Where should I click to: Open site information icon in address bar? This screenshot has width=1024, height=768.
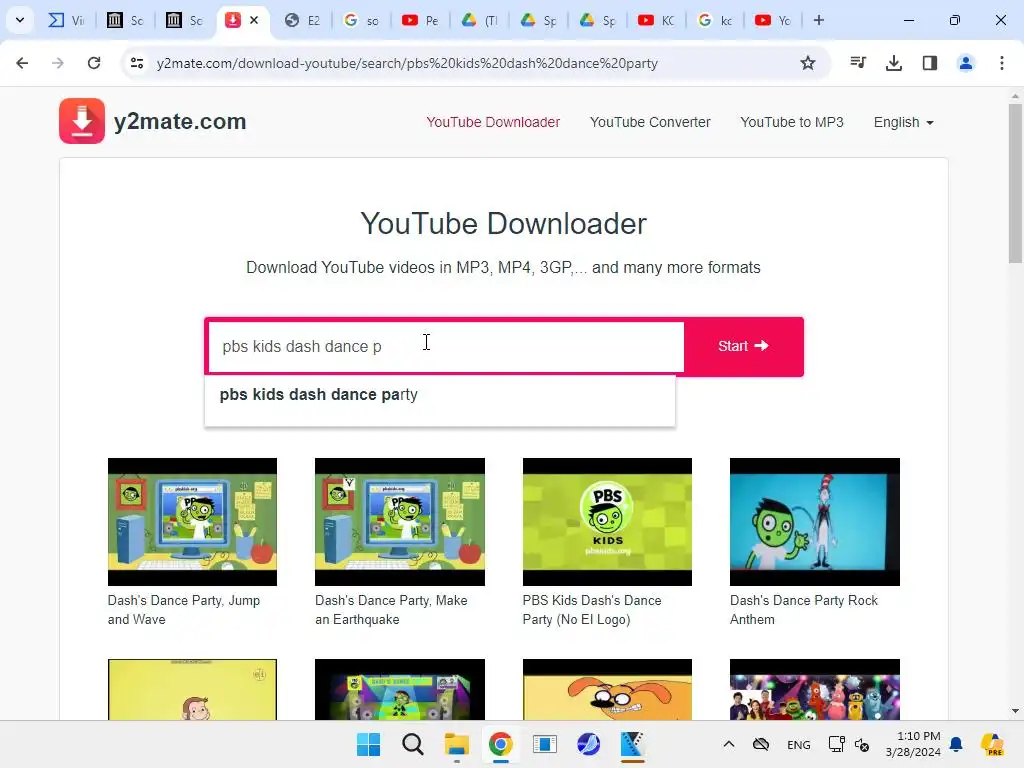tap(137, 63)
